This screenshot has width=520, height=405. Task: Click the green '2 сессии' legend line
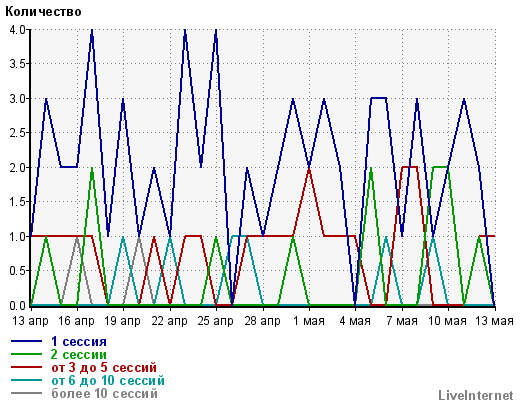coord(26,354)
